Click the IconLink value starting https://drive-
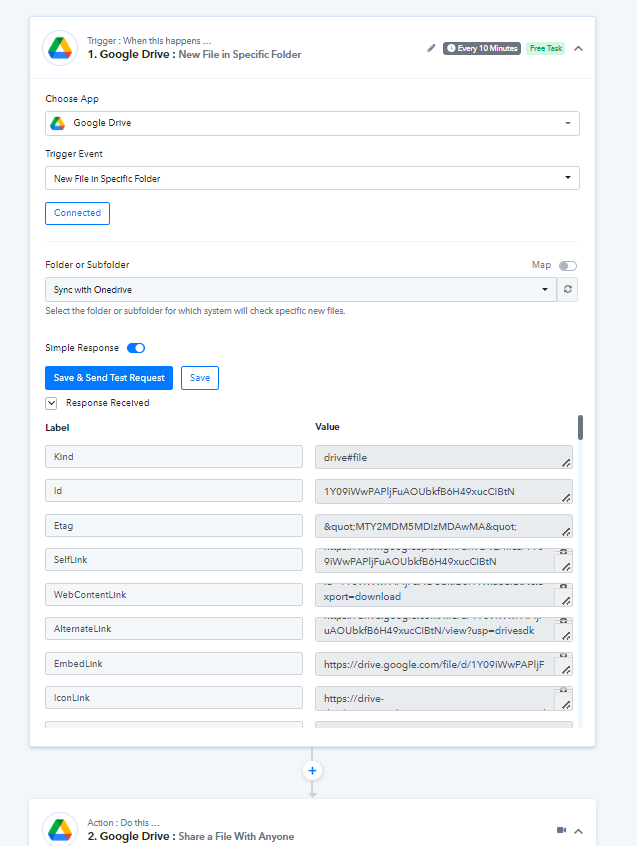637x846 pixels. coord(444,699)
